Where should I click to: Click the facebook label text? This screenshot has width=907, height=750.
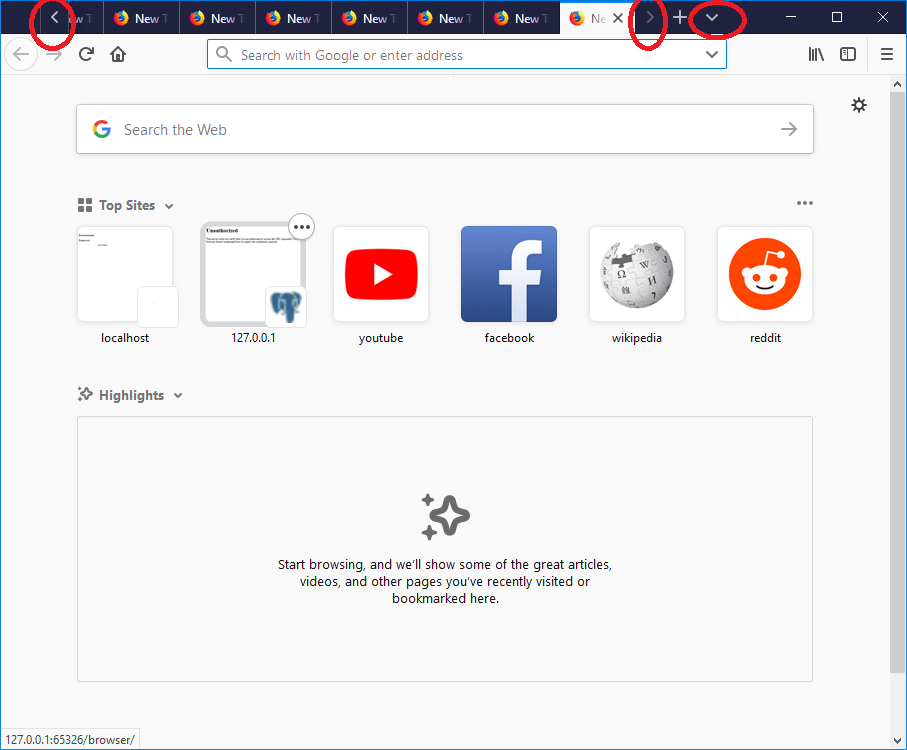pos(509,338)
